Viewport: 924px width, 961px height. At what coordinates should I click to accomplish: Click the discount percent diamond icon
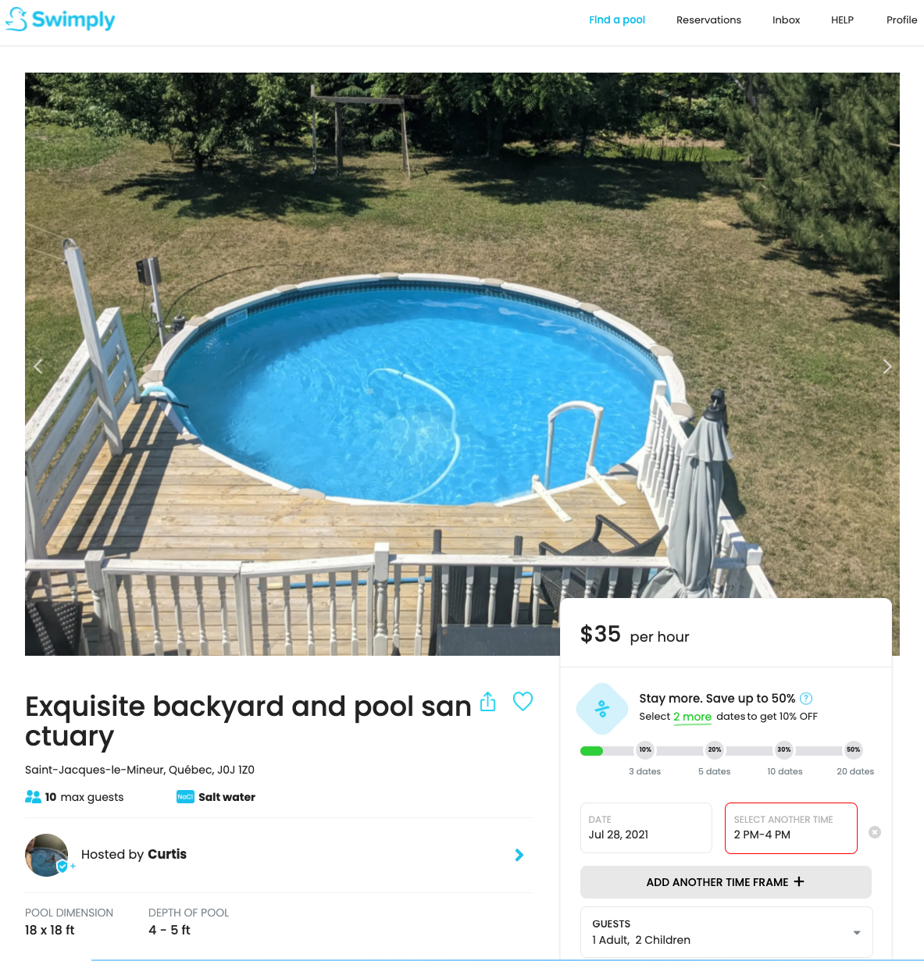pos(602,708)
